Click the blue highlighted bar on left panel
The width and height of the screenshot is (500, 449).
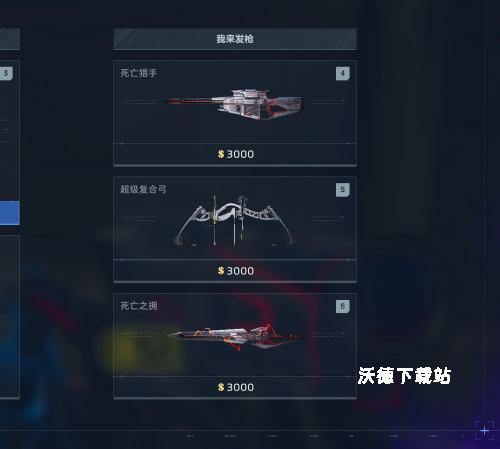point(10,213)
